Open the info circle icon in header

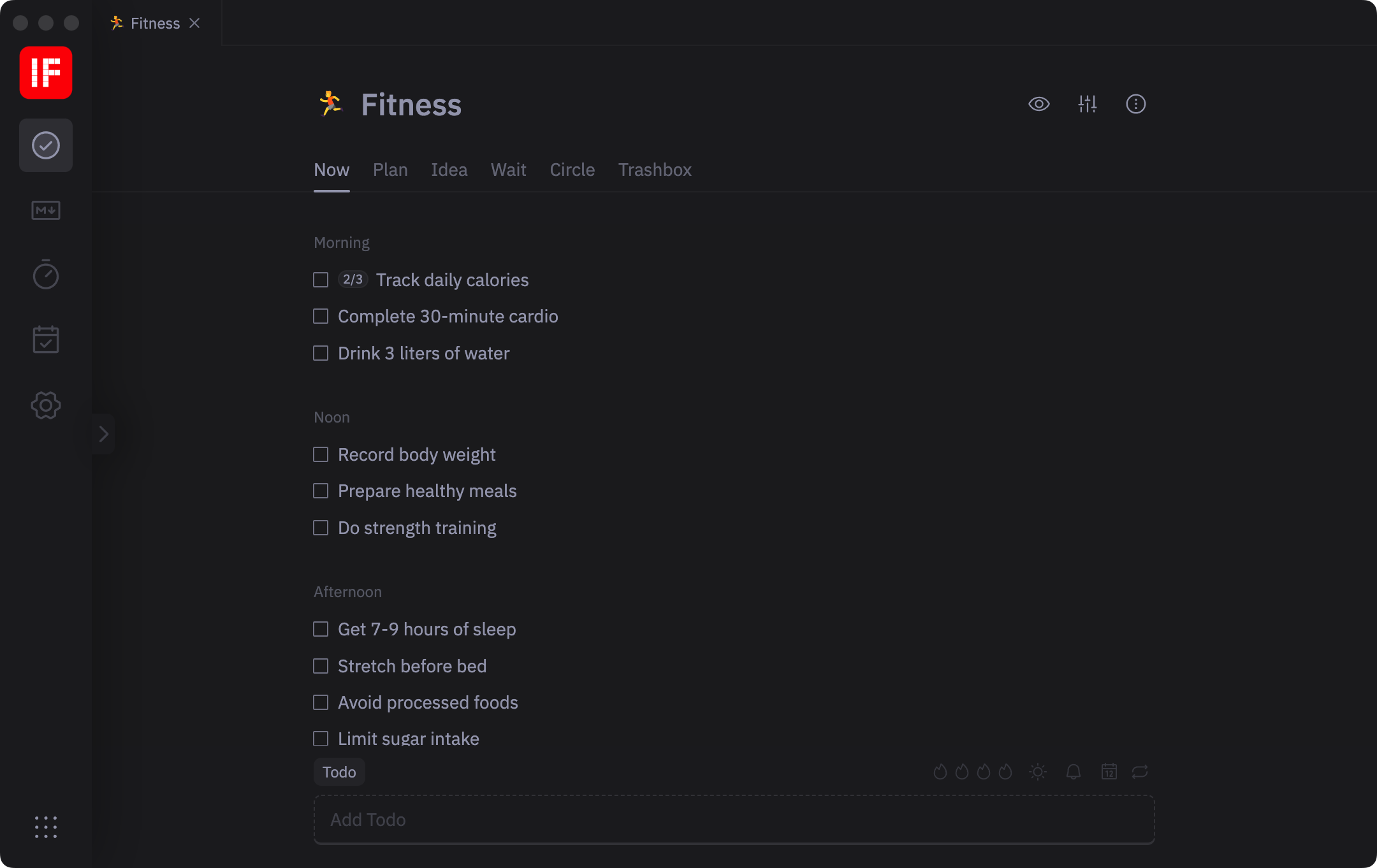pyautogui.click(x=1136, y=104)
